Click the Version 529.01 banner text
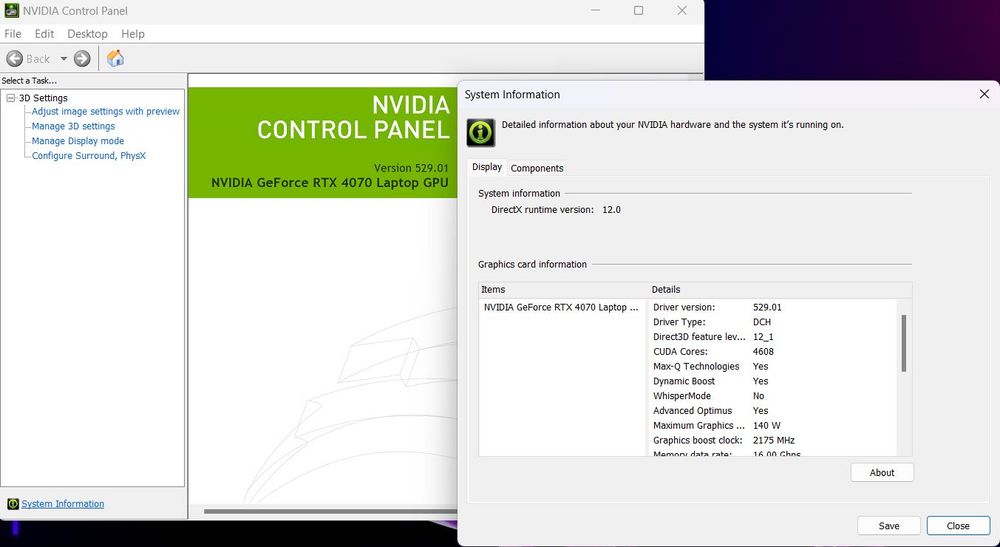The width and height of the screenshot is (1000, 547). (411, 168)
